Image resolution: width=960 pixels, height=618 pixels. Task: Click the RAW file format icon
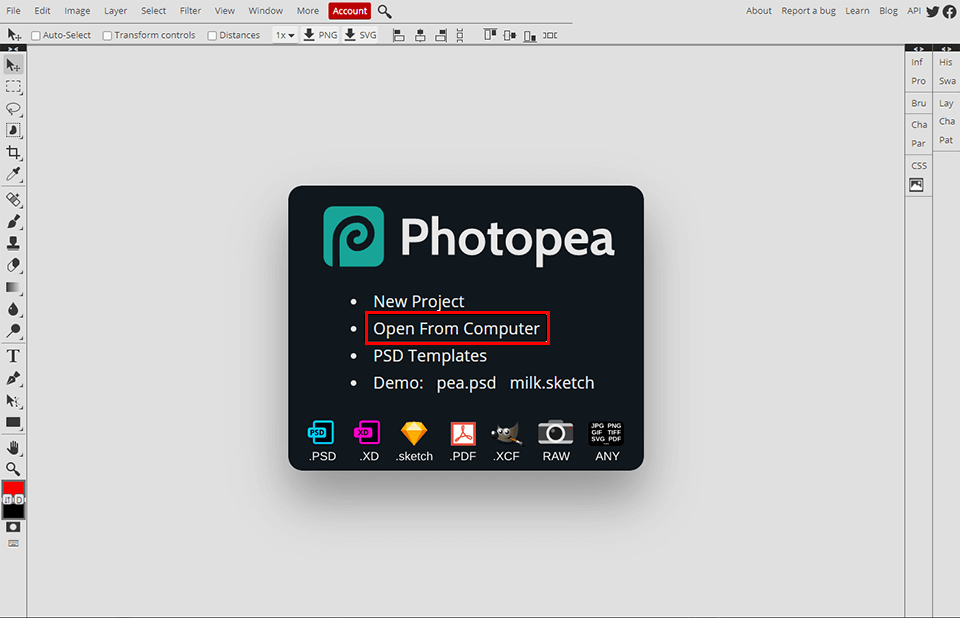pyautogui.click(x=556, y=434)
